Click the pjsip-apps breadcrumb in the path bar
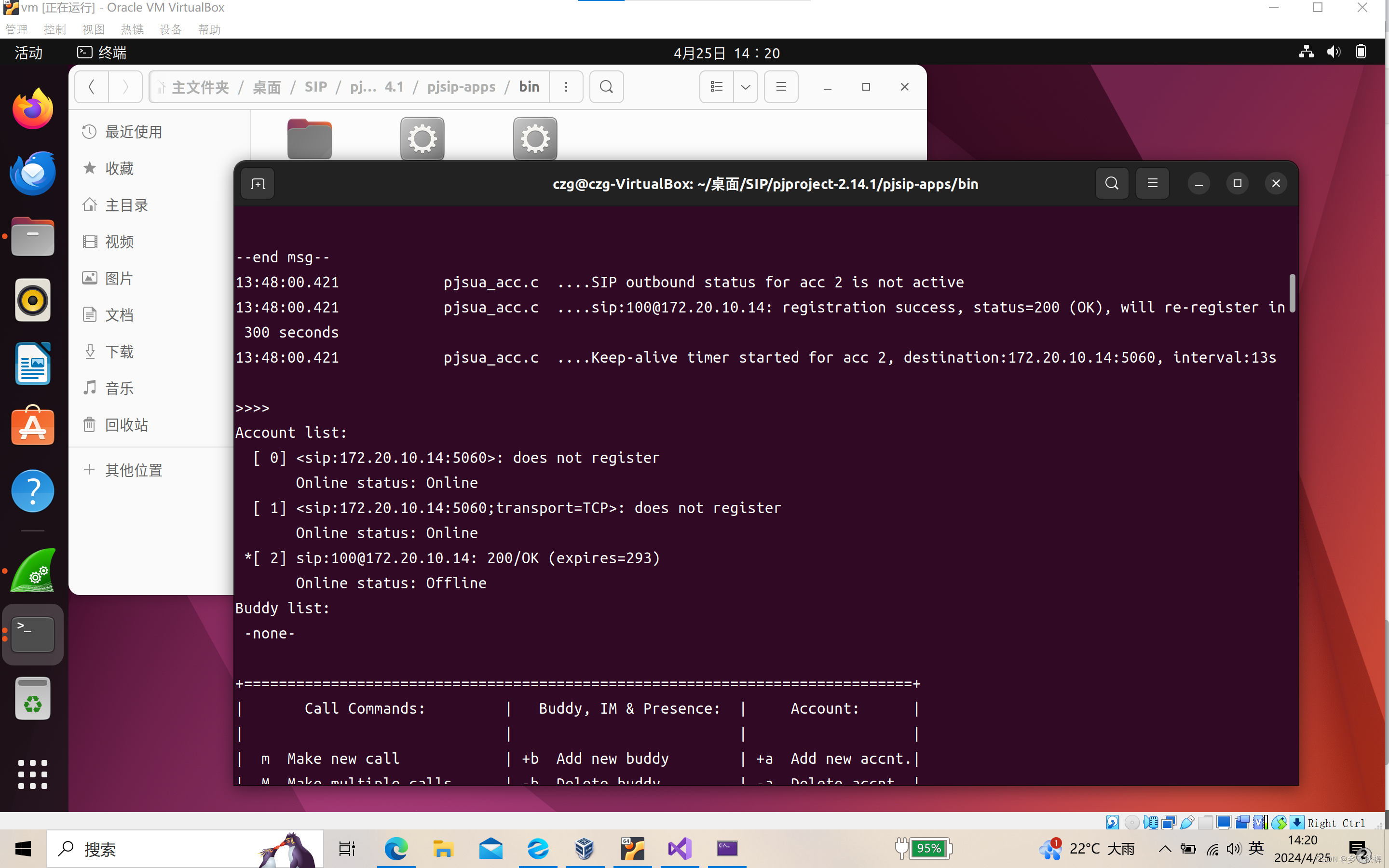This screenshot has width=1389, height=868. (461, 87)
